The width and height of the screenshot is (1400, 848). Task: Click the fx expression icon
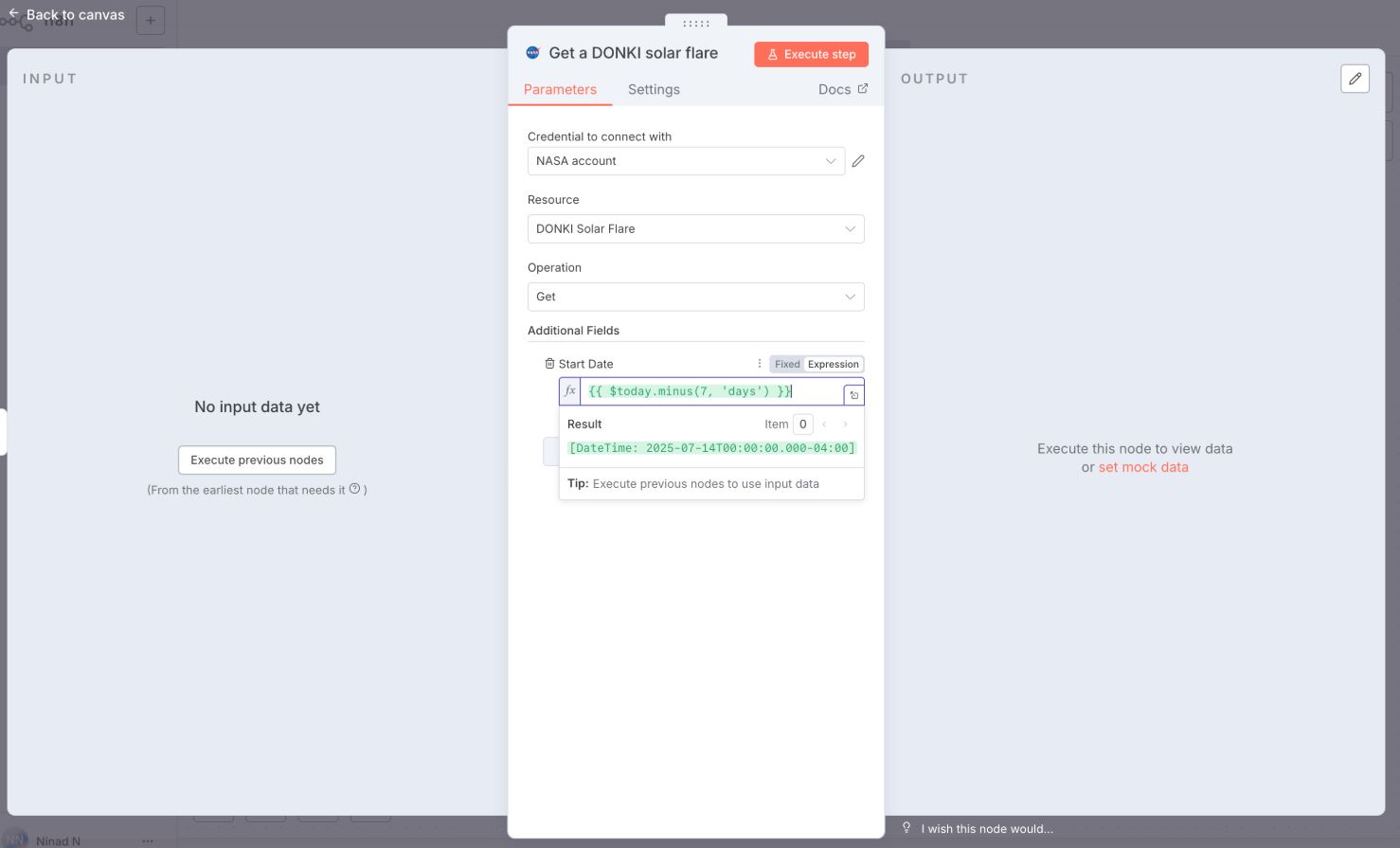(x=570, y=391)
